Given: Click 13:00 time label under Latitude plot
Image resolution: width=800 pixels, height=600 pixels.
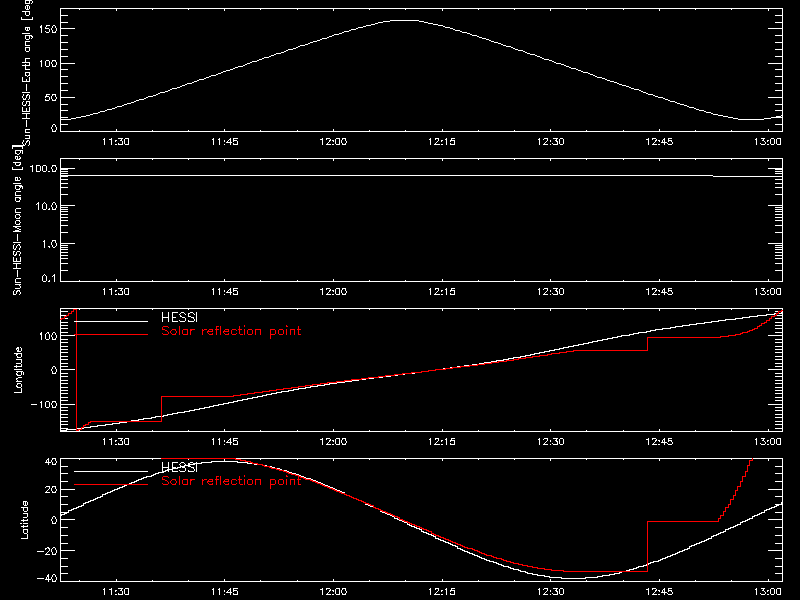Looking at the screenshot, I should (x=767, y=592).
